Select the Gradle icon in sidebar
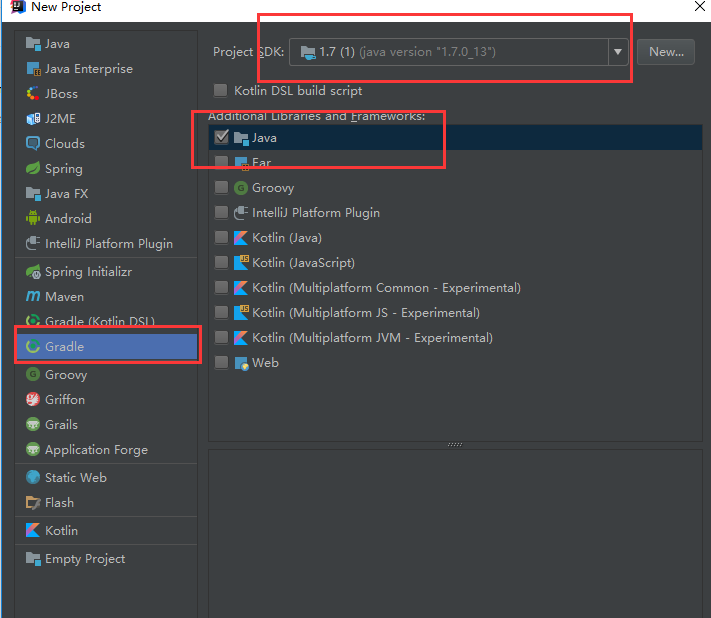 (x=33, y=346)
